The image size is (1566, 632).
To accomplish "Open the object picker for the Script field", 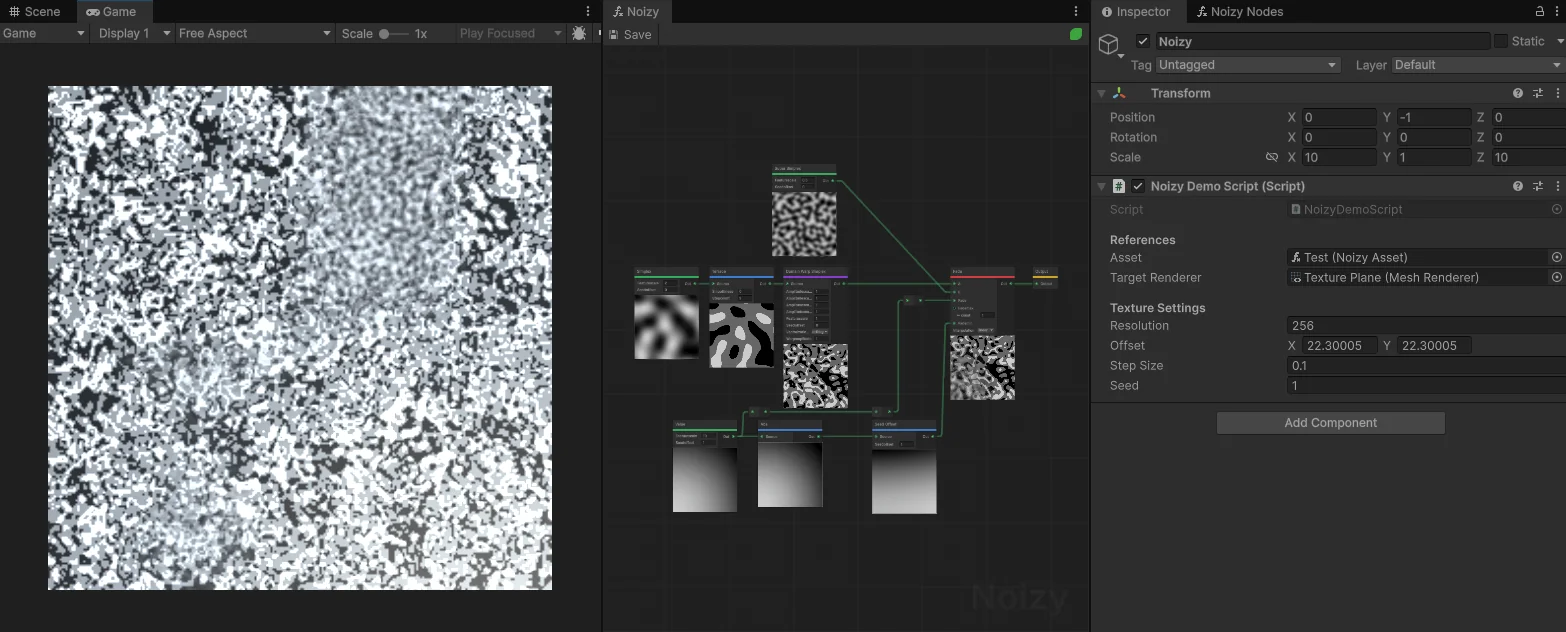I will [x=1557, y=209].
